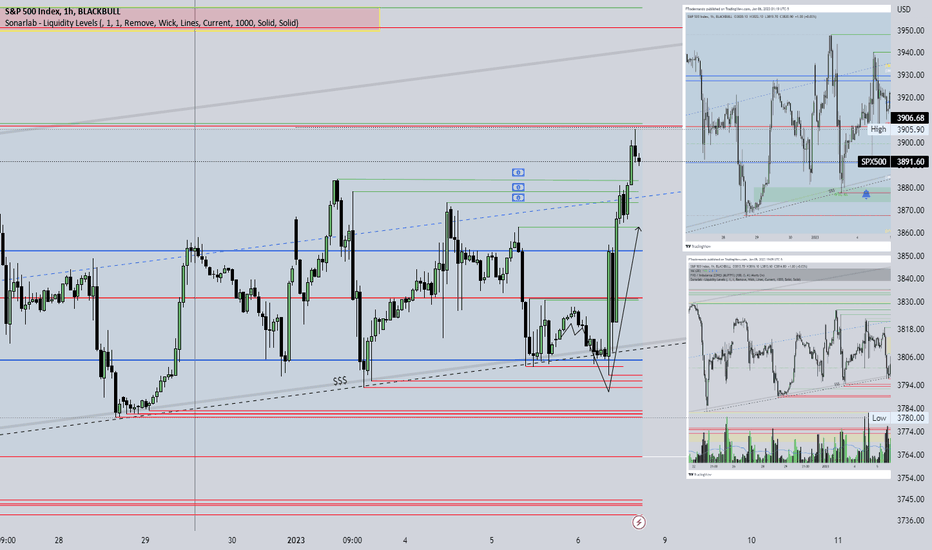Image resolution: width=932 pixels, height=550 pixels.
Task: Click 3850.00 on the price axis
Action: point(910,256)
